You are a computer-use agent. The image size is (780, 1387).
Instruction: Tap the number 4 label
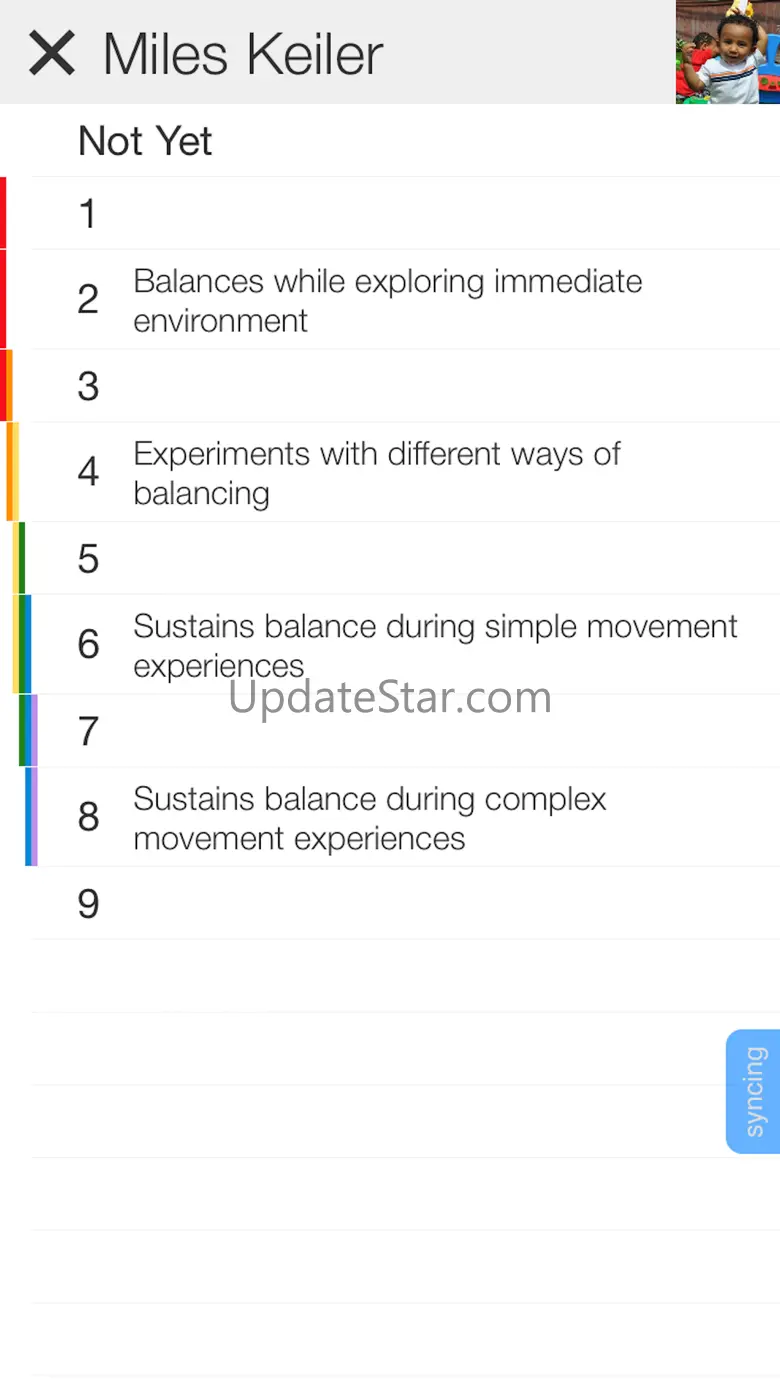[88, 472]
